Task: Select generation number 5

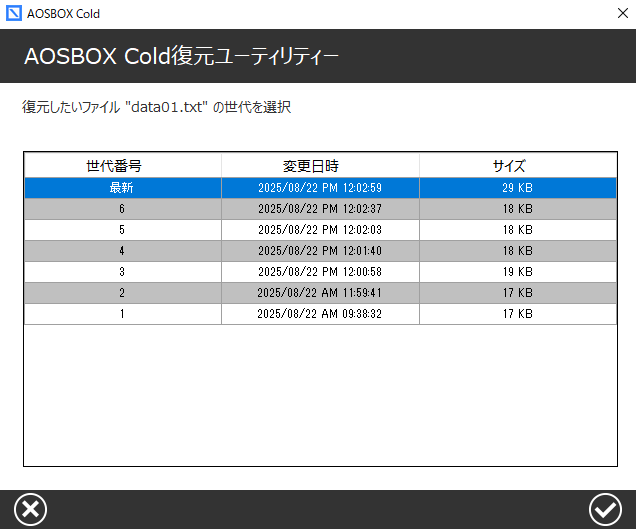Action: point(122,230)
